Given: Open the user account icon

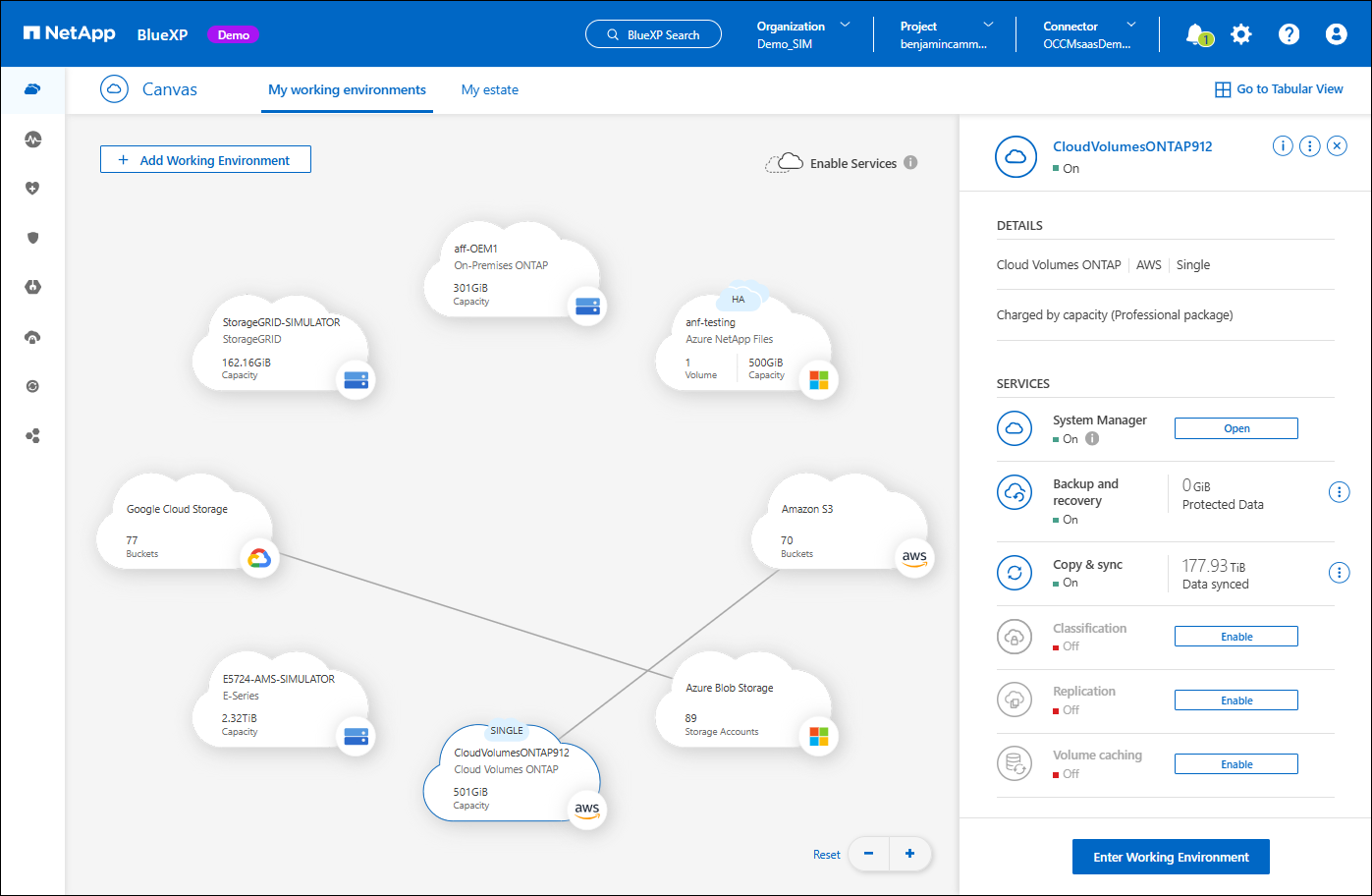Looking at the screenshot, I should click(x=1336, y=34).
